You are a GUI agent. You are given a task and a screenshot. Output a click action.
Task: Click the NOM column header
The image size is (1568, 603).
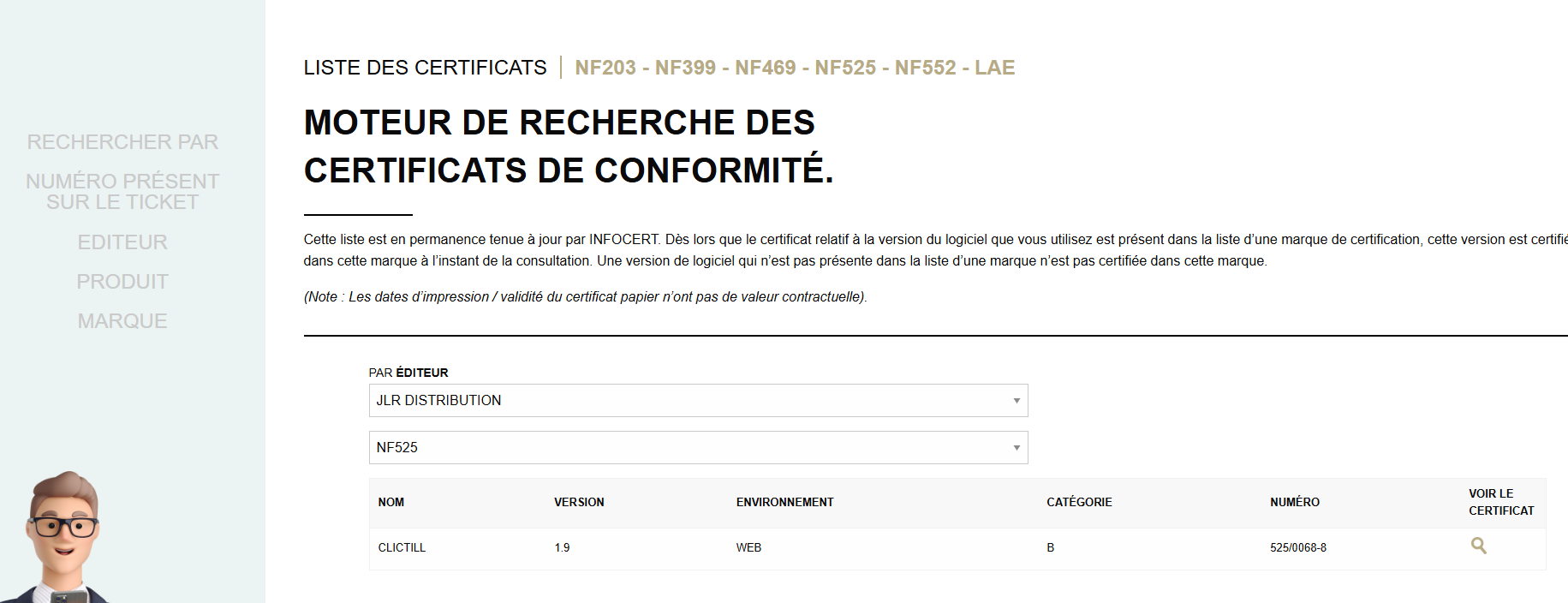391,503
